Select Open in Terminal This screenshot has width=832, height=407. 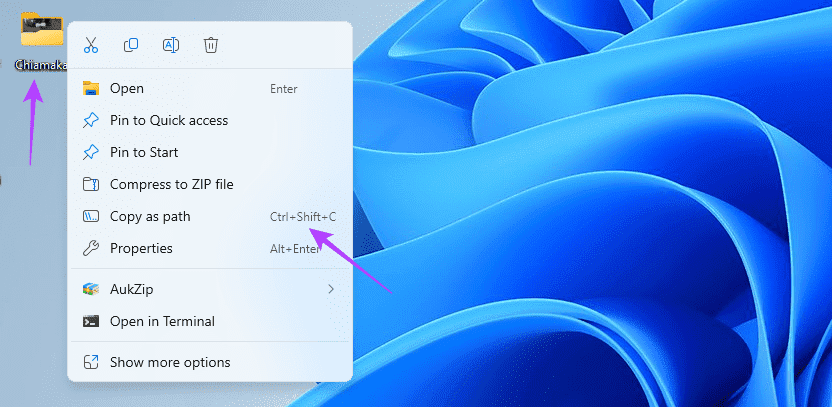pos(210,321)
